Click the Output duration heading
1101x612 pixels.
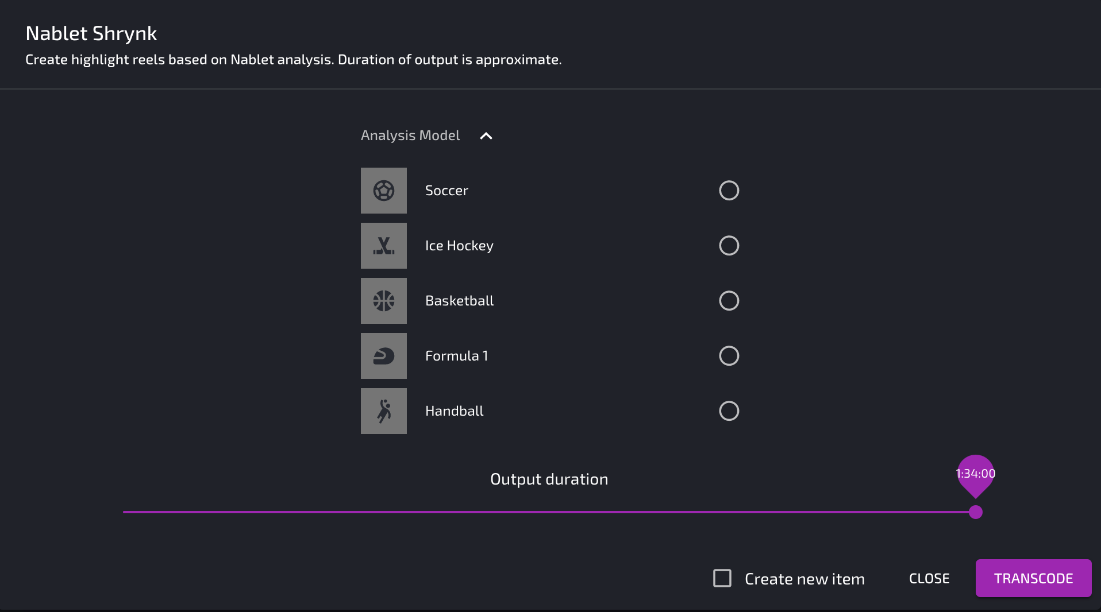pos(549,479)
